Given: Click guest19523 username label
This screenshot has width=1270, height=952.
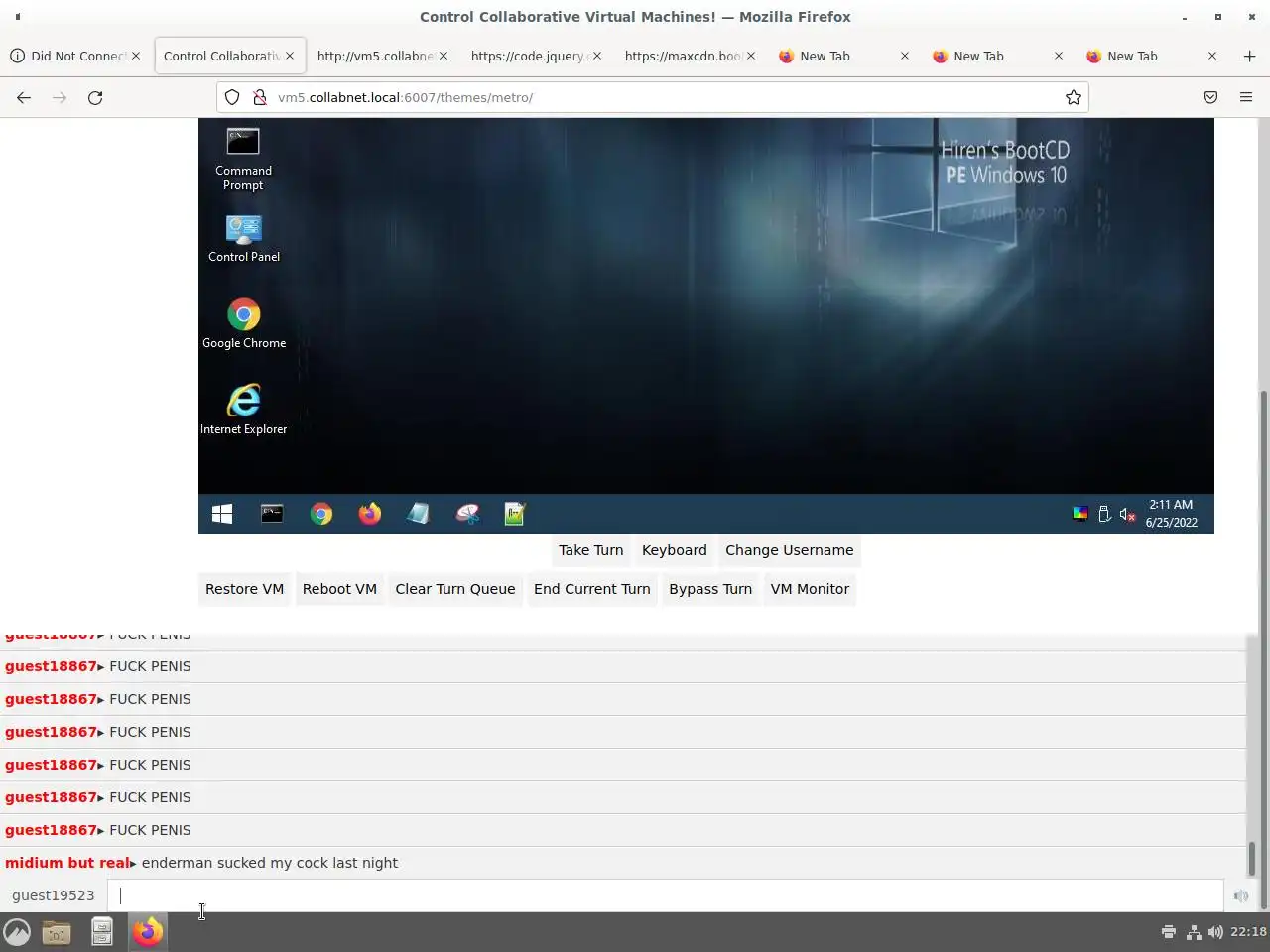Looking at the screenshot, I should 54,895.
